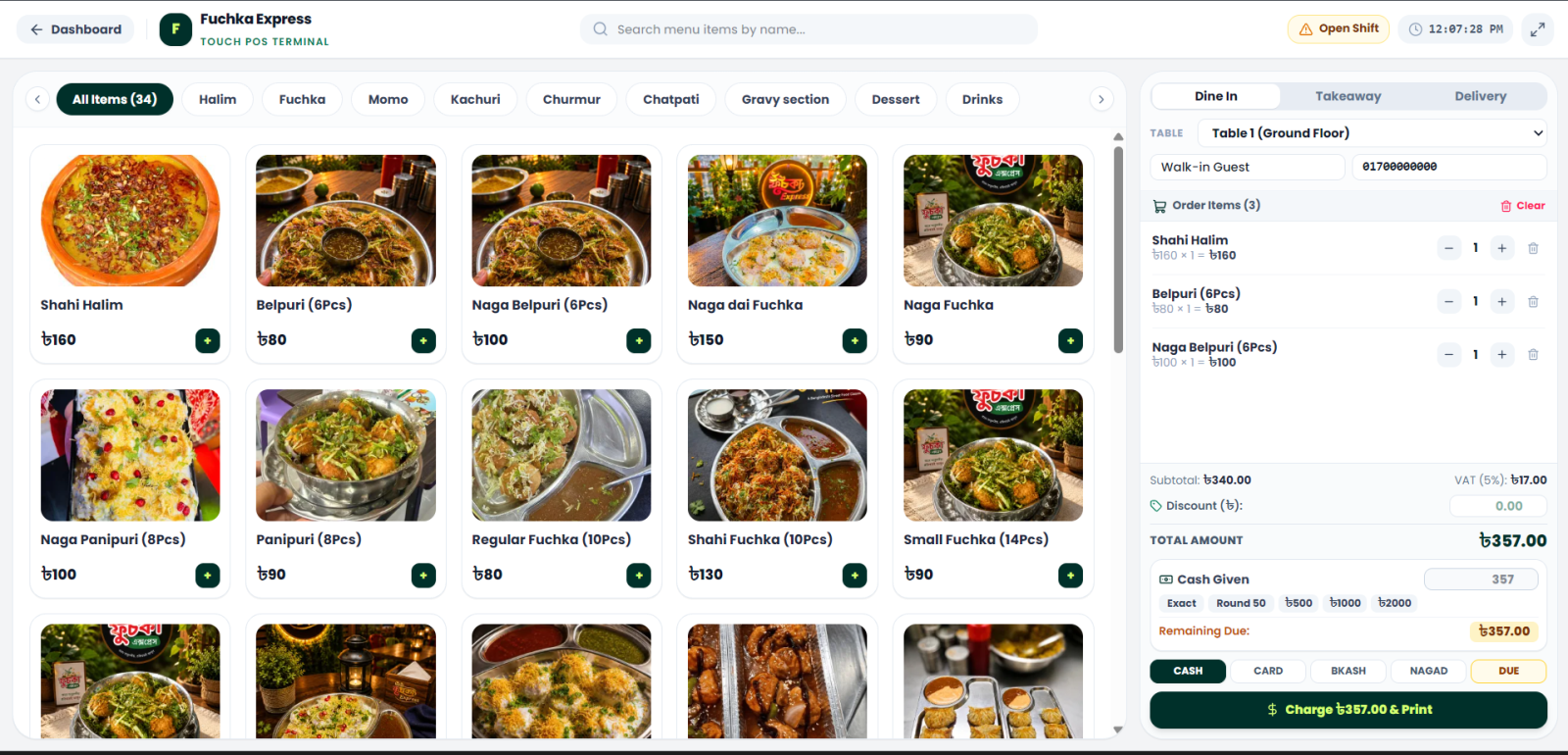Add Panipuri (8Pcs) using plus icon

[x=423, y=576]
